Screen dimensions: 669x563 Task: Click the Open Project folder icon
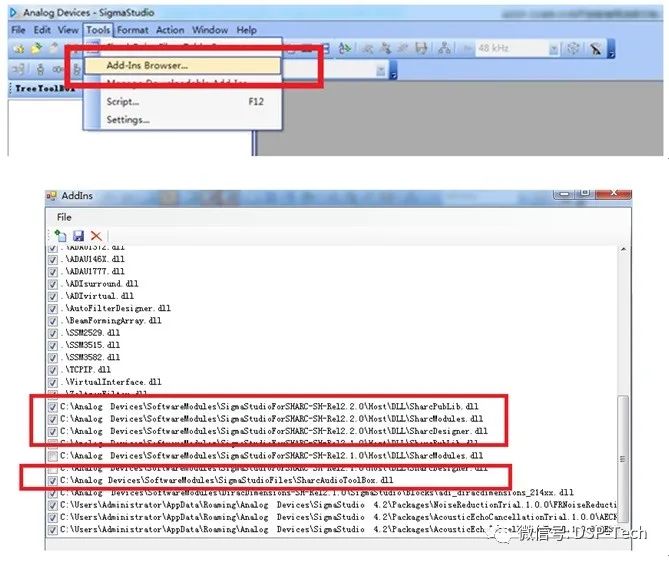(37, 48)
